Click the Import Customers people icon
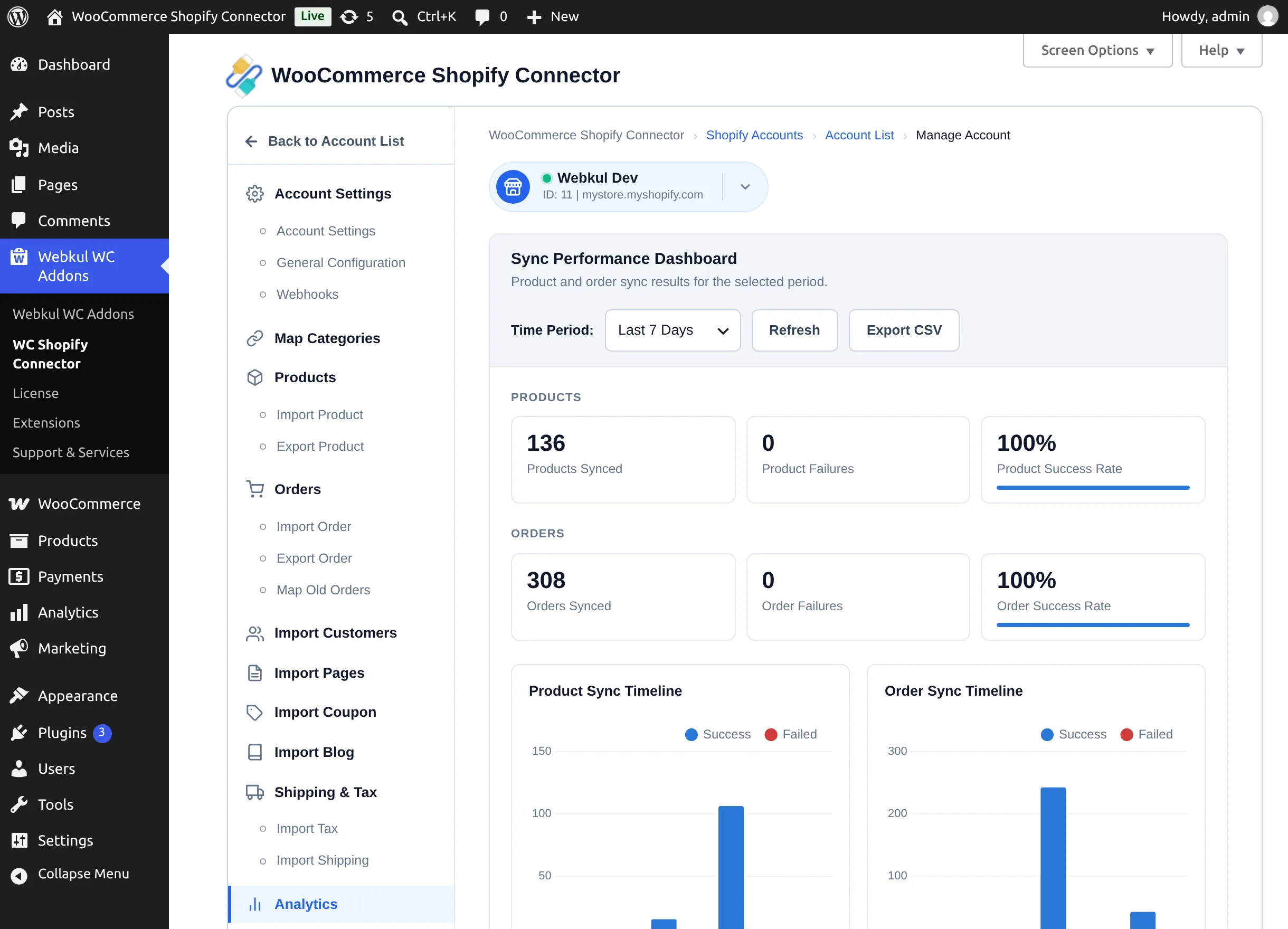1288x929 pixels. (254, 633)
